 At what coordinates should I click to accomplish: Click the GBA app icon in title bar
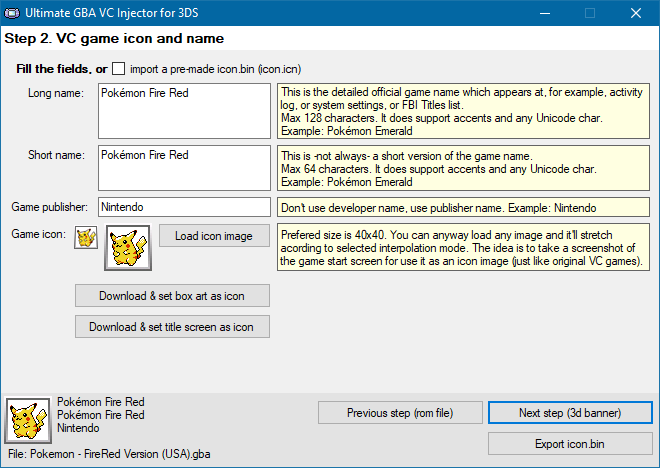[x=11, y=13]
